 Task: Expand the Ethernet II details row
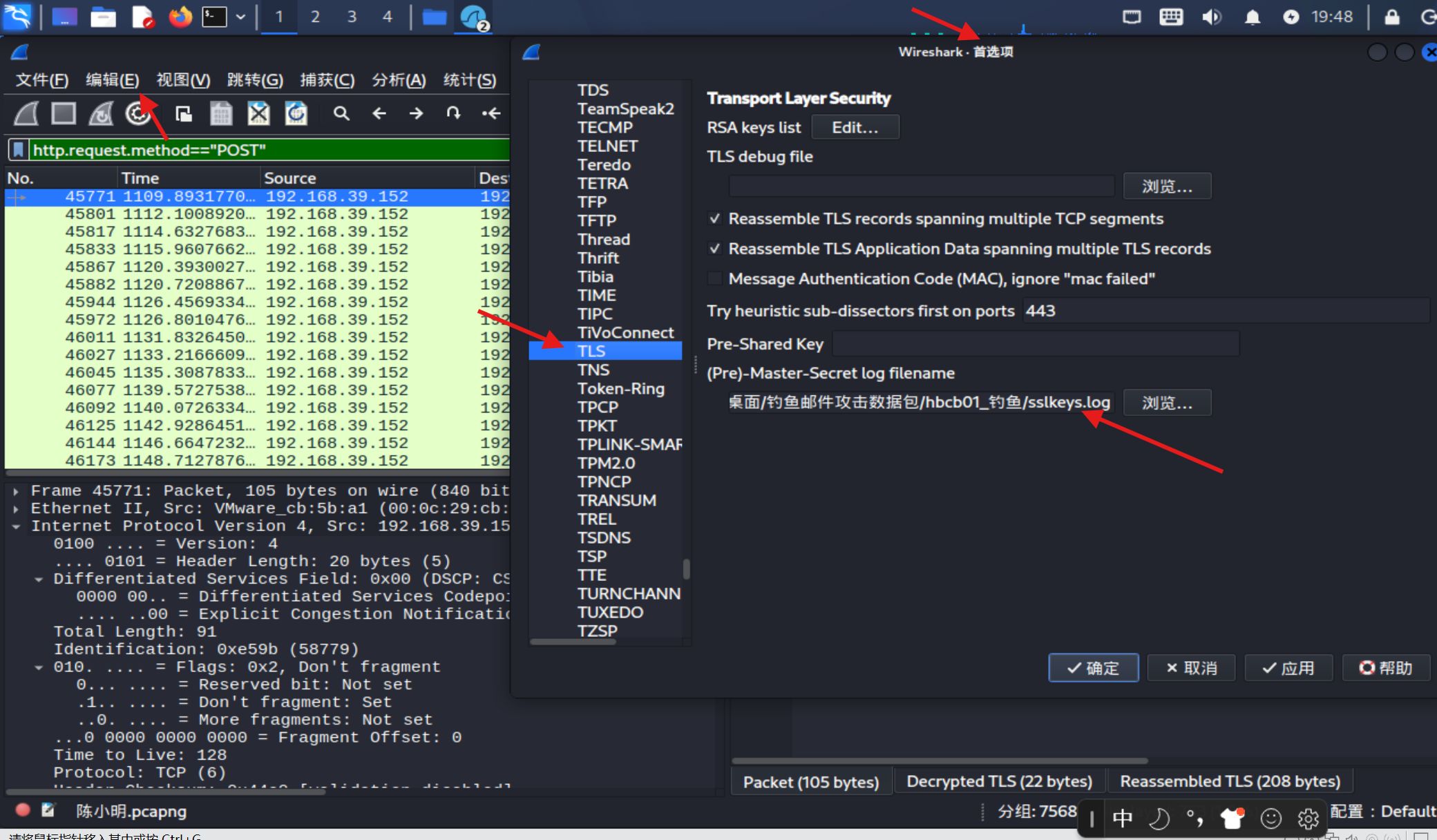[x=16, y=509]
